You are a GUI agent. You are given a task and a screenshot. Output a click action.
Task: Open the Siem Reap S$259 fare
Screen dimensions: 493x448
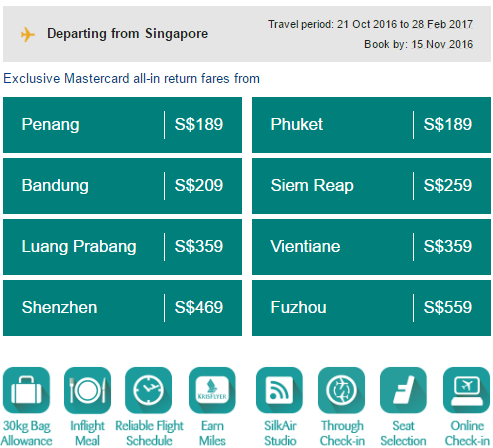pyautogui.click(x=371, y=186)
